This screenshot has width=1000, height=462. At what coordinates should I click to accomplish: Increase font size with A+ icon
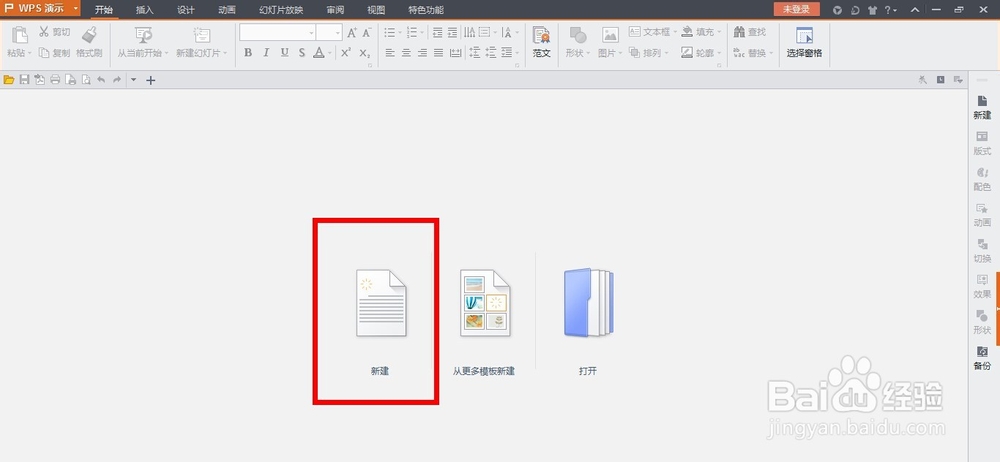point(352,33)
